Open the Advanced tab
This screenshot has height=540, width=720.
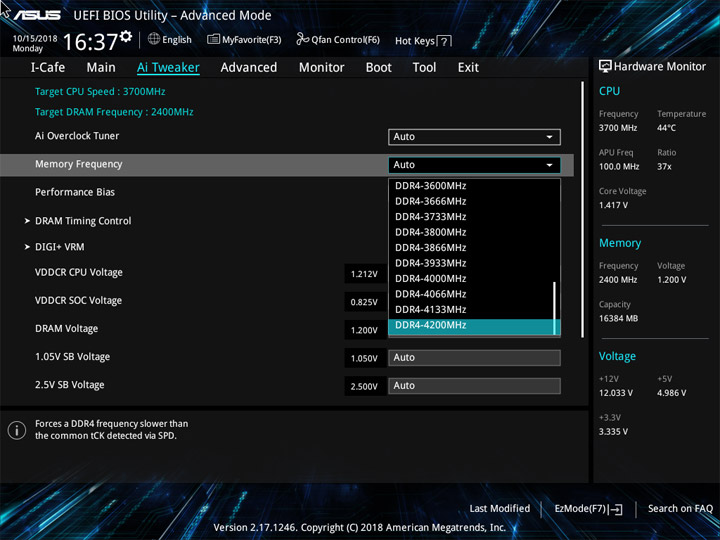249,67
